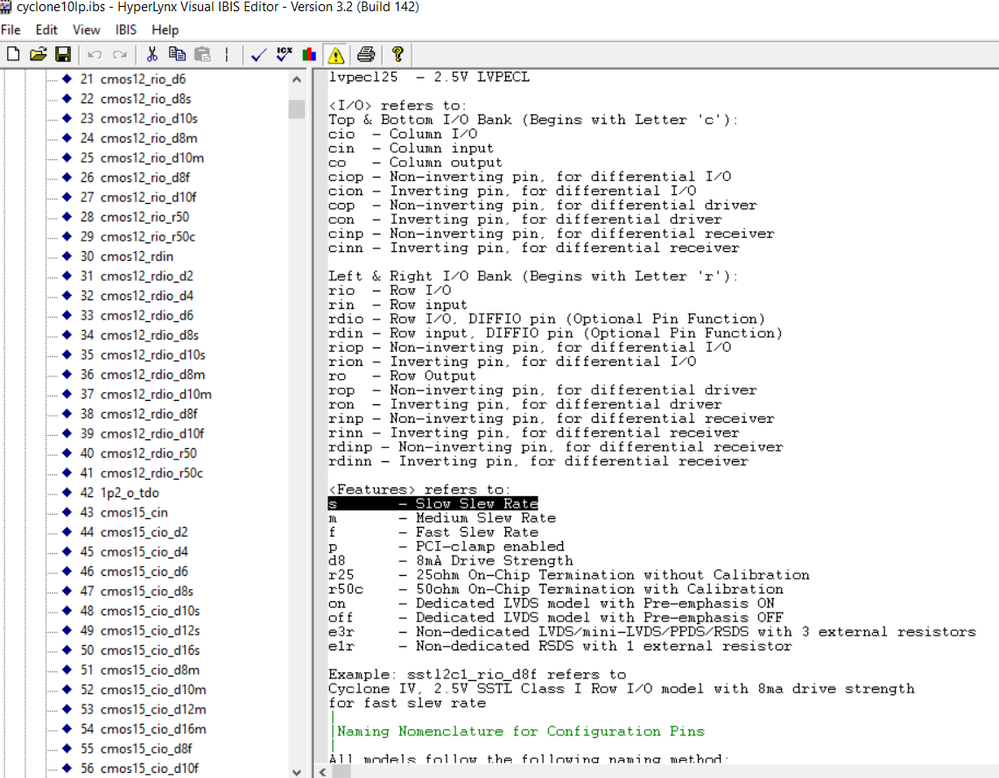Click diamond icon of 27 cmos12_rio_d10f
999x778 pixels.
pyautogui.click(x=67, y=197)
